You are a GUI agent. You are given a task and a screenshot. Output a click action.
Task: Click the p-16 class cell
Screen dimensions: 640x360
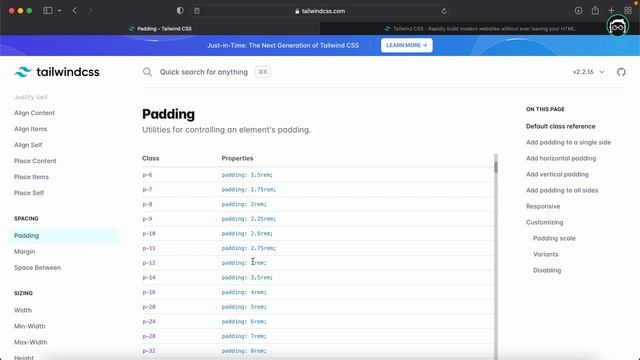(149, 292)
